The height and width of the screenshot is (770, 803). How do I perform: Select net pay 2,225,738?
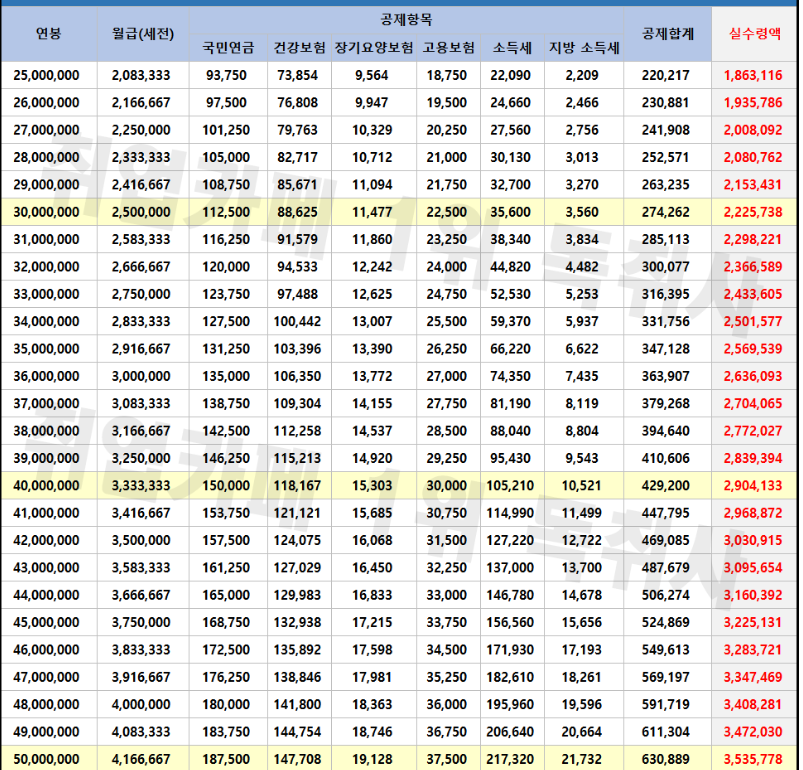753,212
